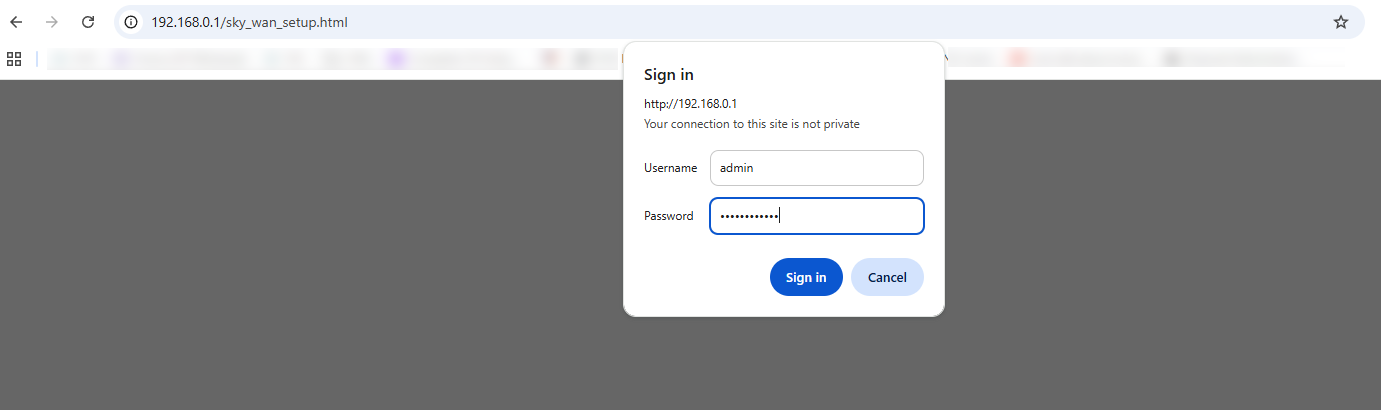
Task: Click the "Sign in" dialog heading
Action: (669, 75)
